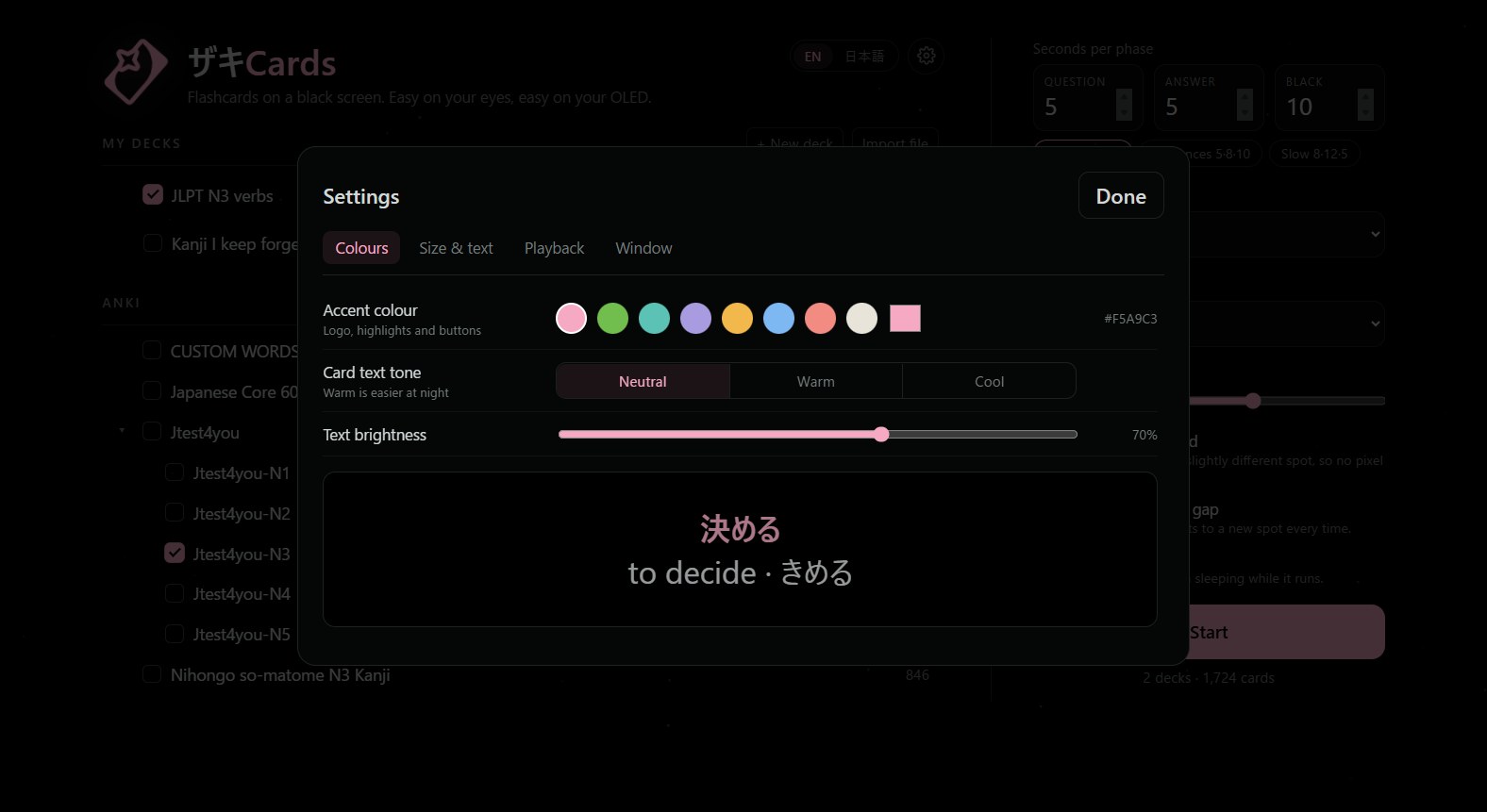
Task: Select the lavender accent colour swatch
Action: pyautogui.click(x=695, y=319)
